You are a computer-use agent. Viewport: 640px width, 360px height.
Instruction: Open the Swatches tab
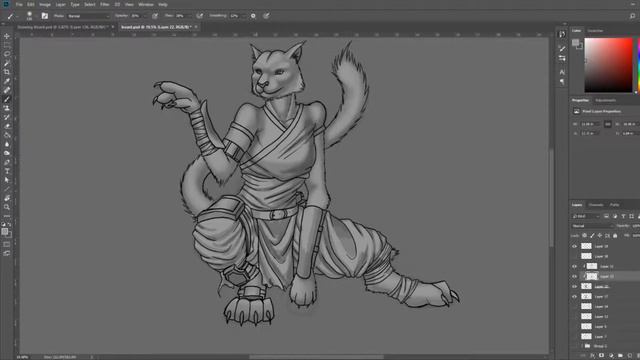[595, 31]
